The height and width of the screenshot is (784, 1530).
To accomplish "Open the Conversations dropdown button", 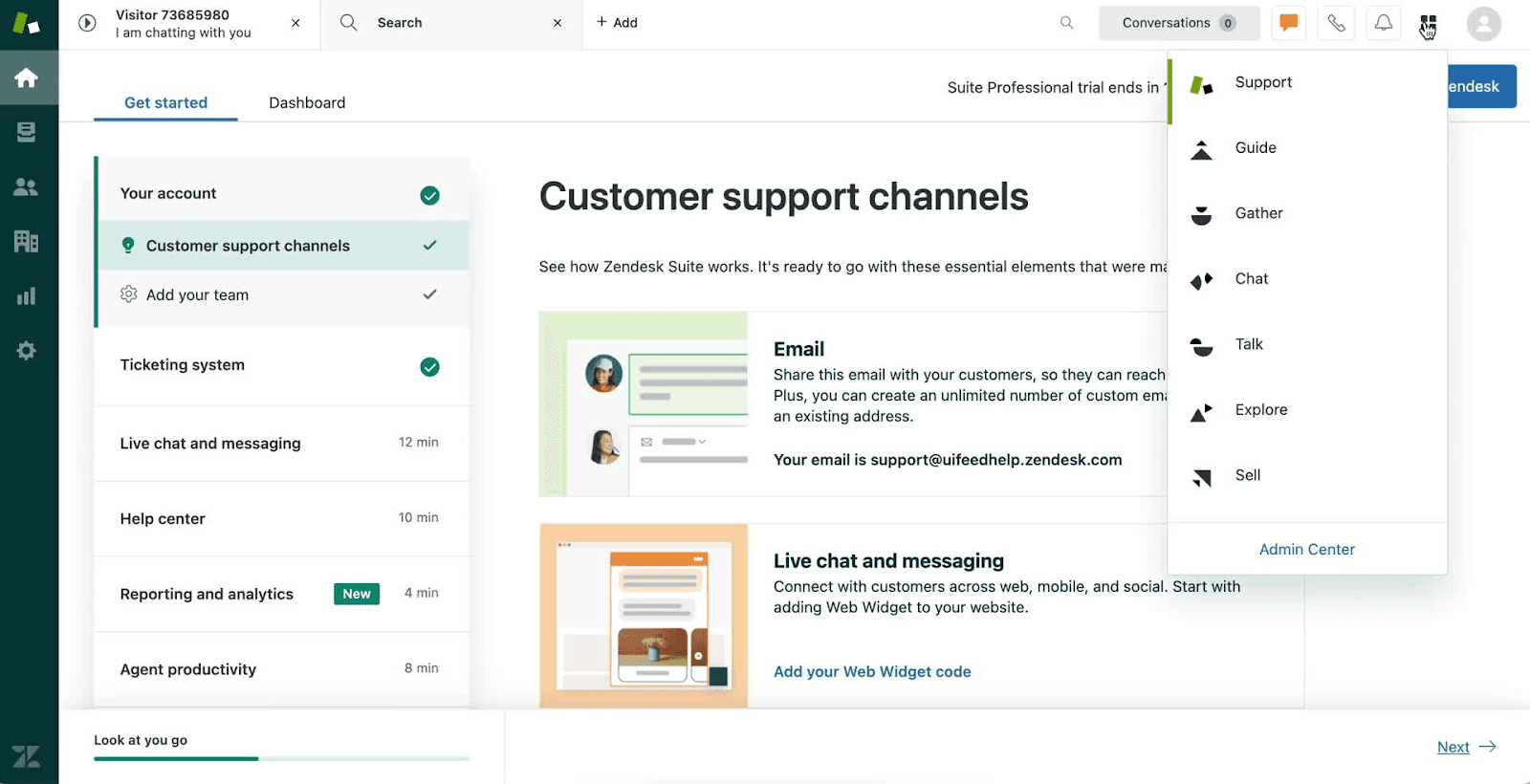I will [1178, 23].
